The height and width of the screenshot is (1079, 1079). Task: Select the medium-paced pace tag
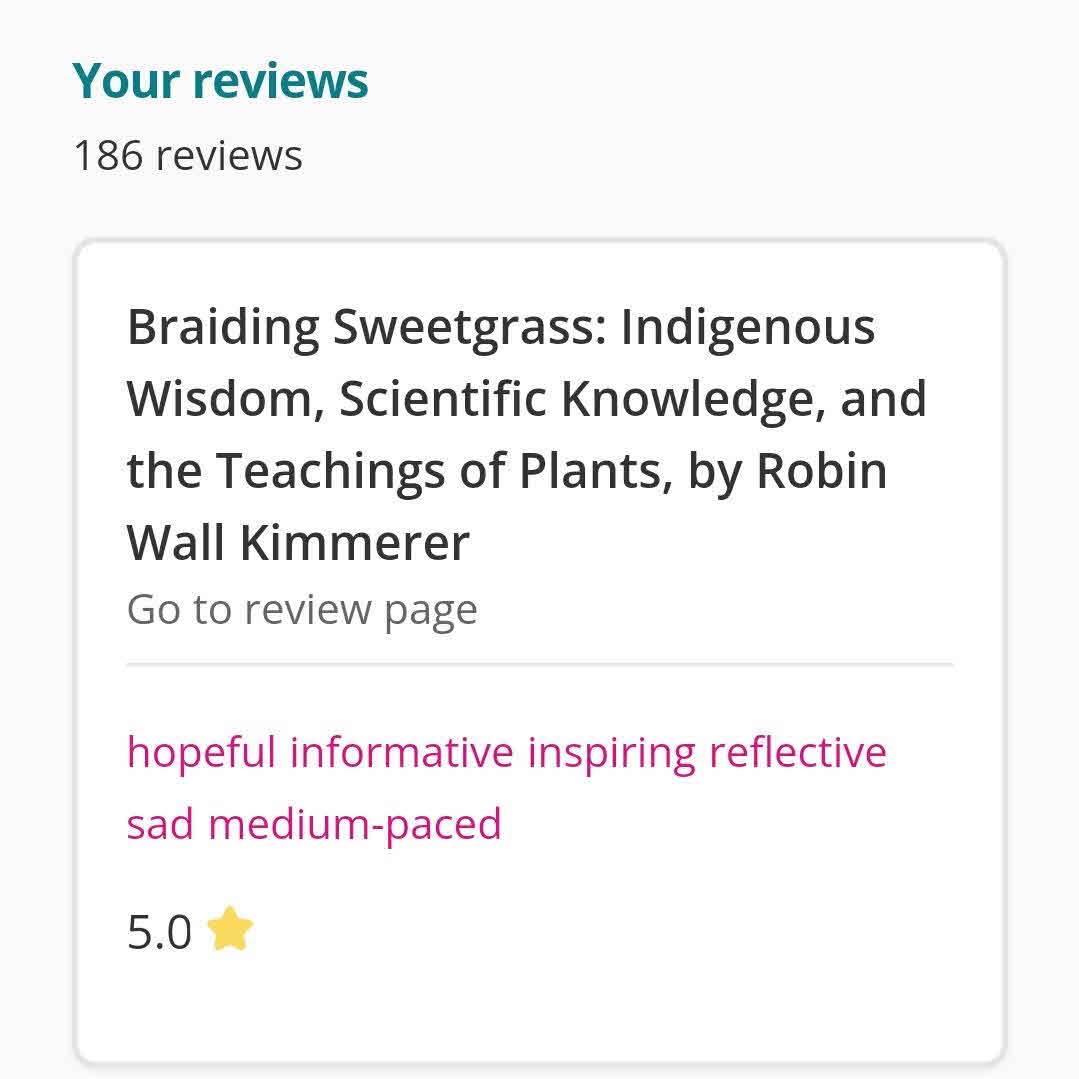354,824
